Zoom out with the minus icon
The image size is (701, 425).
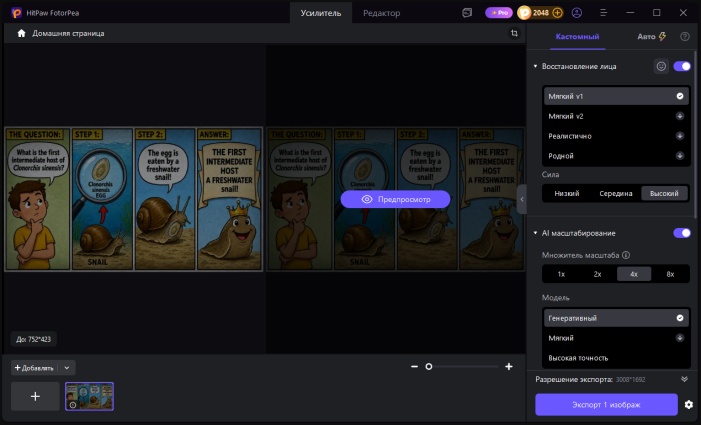coord(414,366)
